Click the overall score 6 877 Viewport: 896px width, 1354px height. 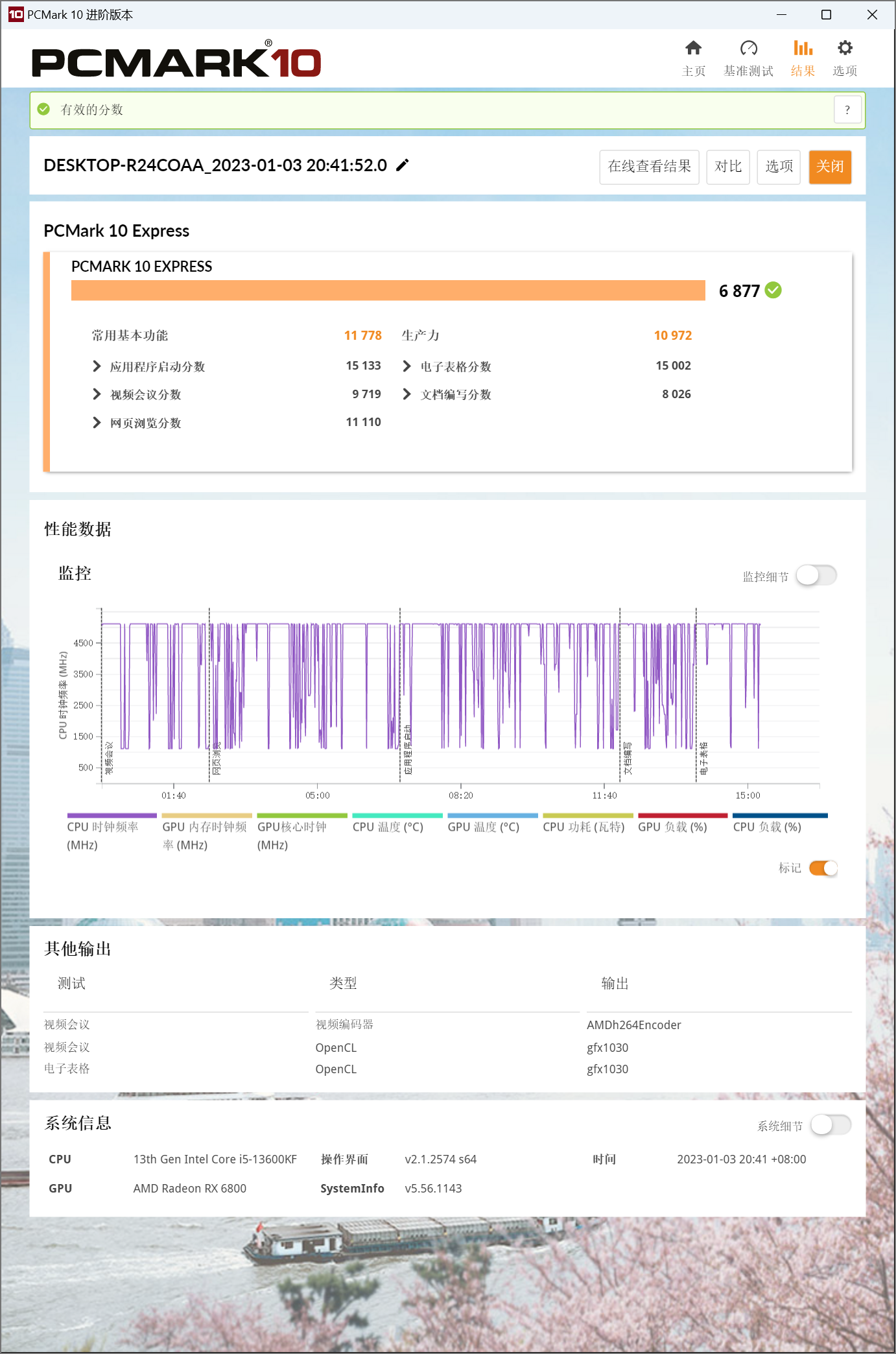[739, 291]
